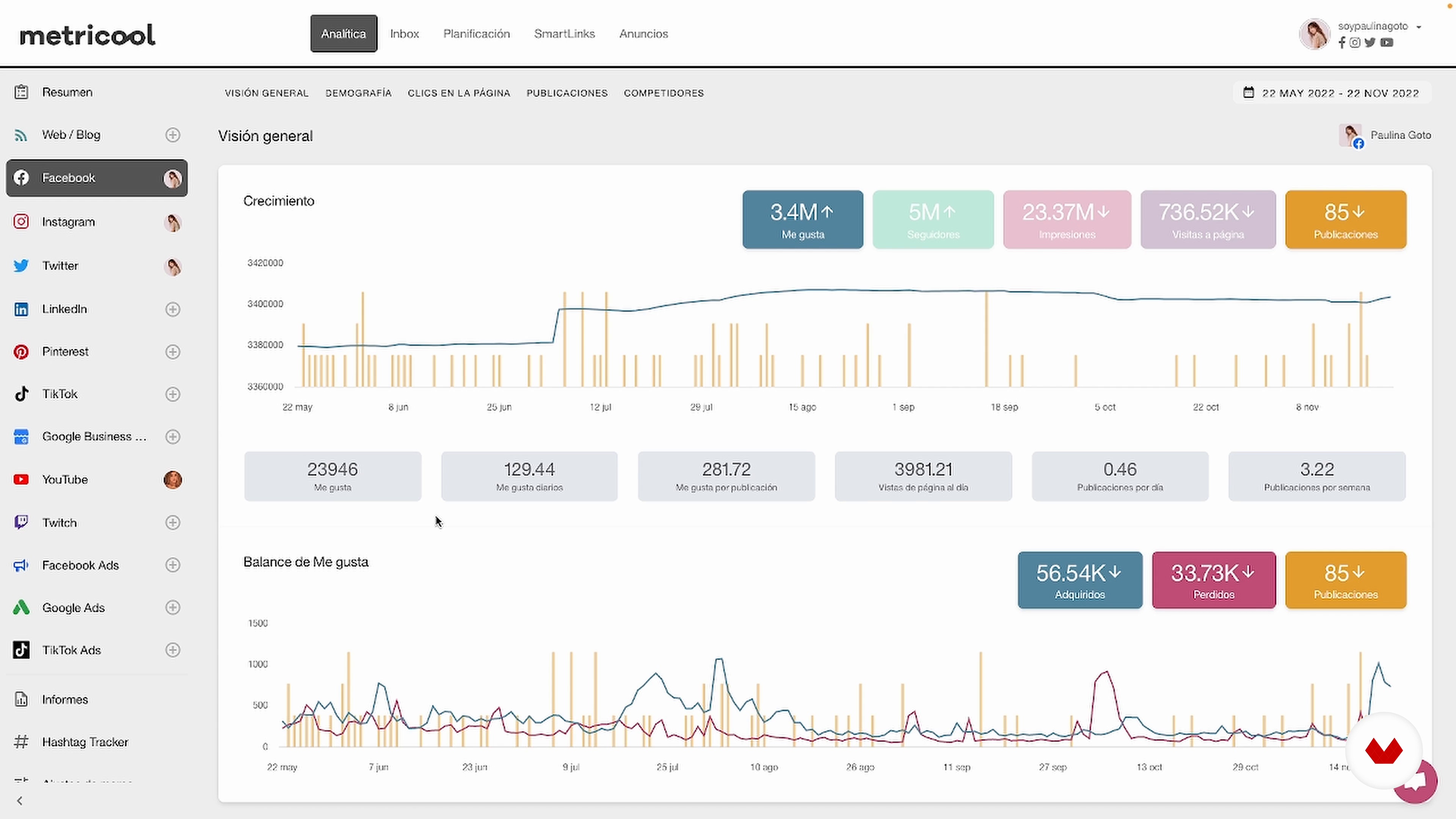Toggle the Seguidores series card
The height and width of the screenshot is (819, 1456).
933,220
